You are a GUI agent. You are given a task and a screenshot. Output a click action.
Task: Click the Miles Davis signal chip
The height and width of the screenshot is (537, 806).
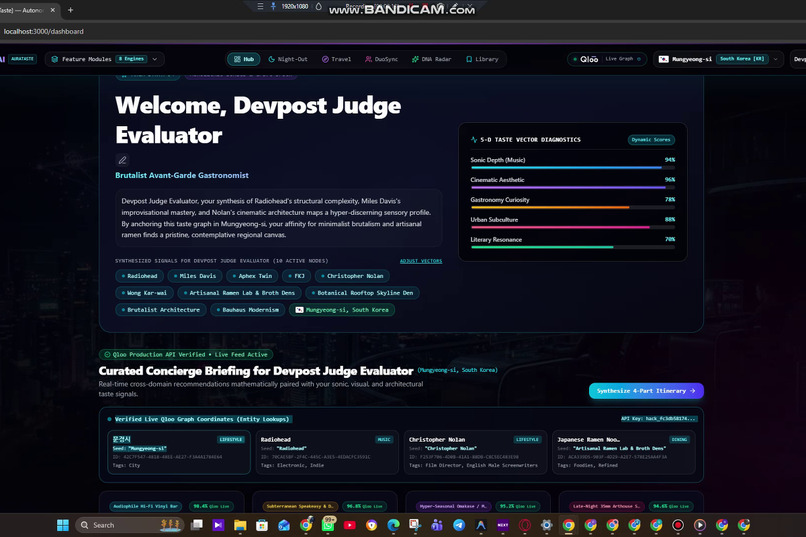[x=195, y=276]
